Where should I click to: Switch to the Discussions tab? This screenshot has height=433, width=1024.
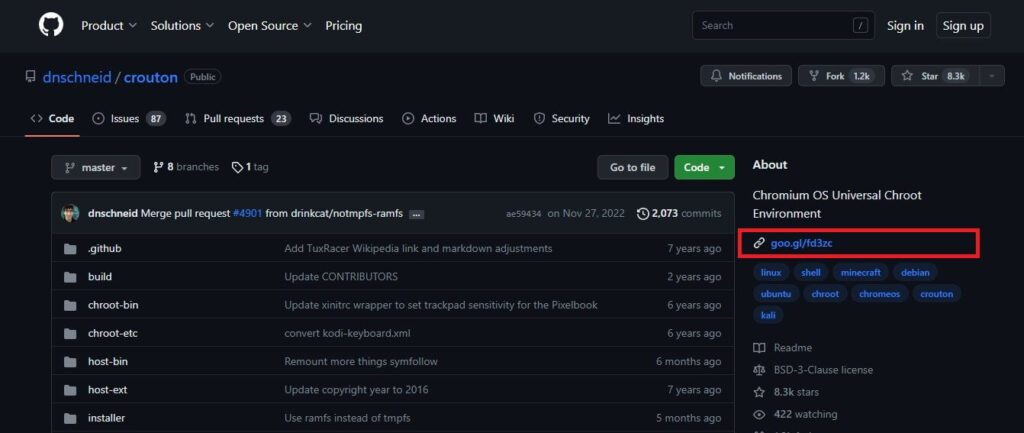coord(346,118)
